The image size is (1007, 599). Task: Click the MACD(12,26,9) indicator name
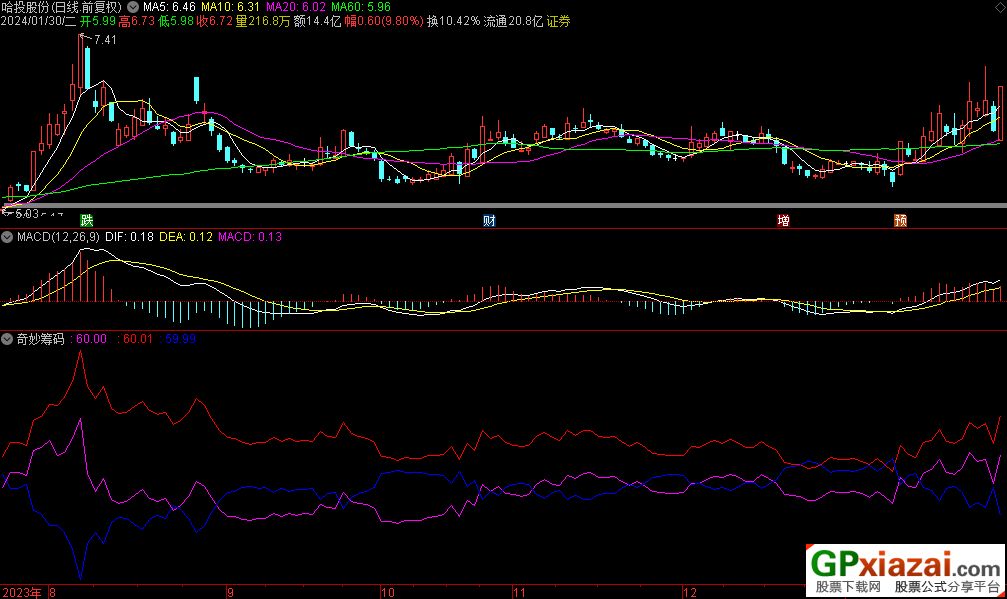(x=58, y=237)
